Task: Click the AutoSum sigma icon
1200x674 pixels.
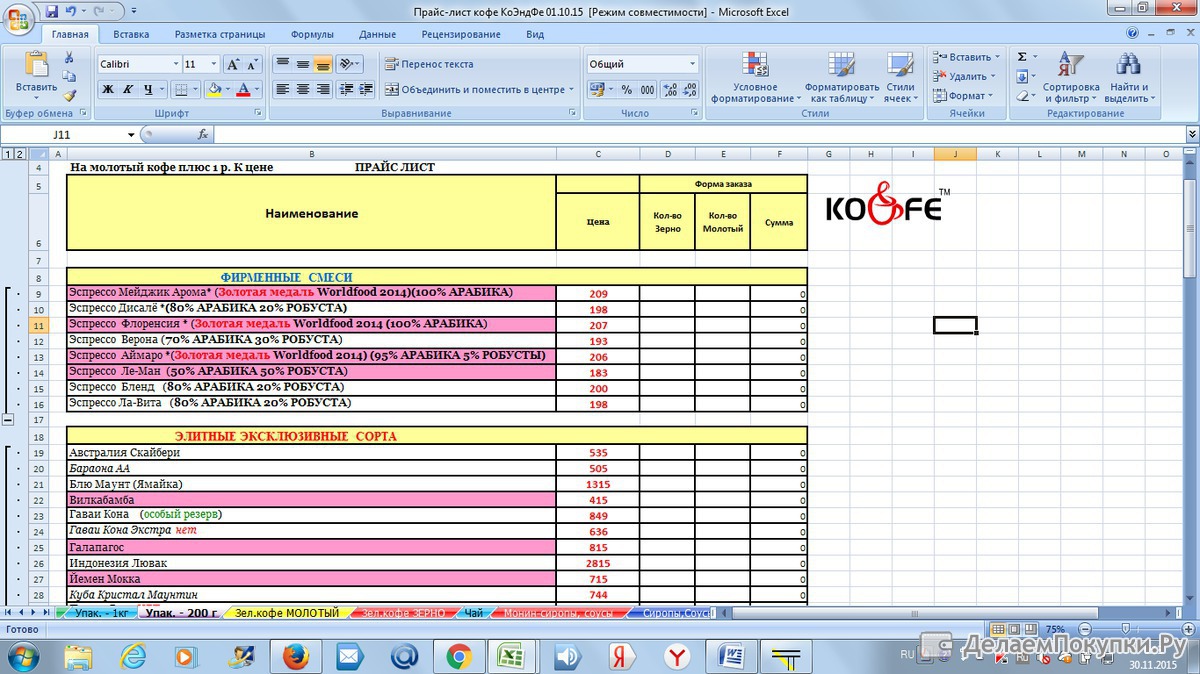Action: pos(1022,57)
